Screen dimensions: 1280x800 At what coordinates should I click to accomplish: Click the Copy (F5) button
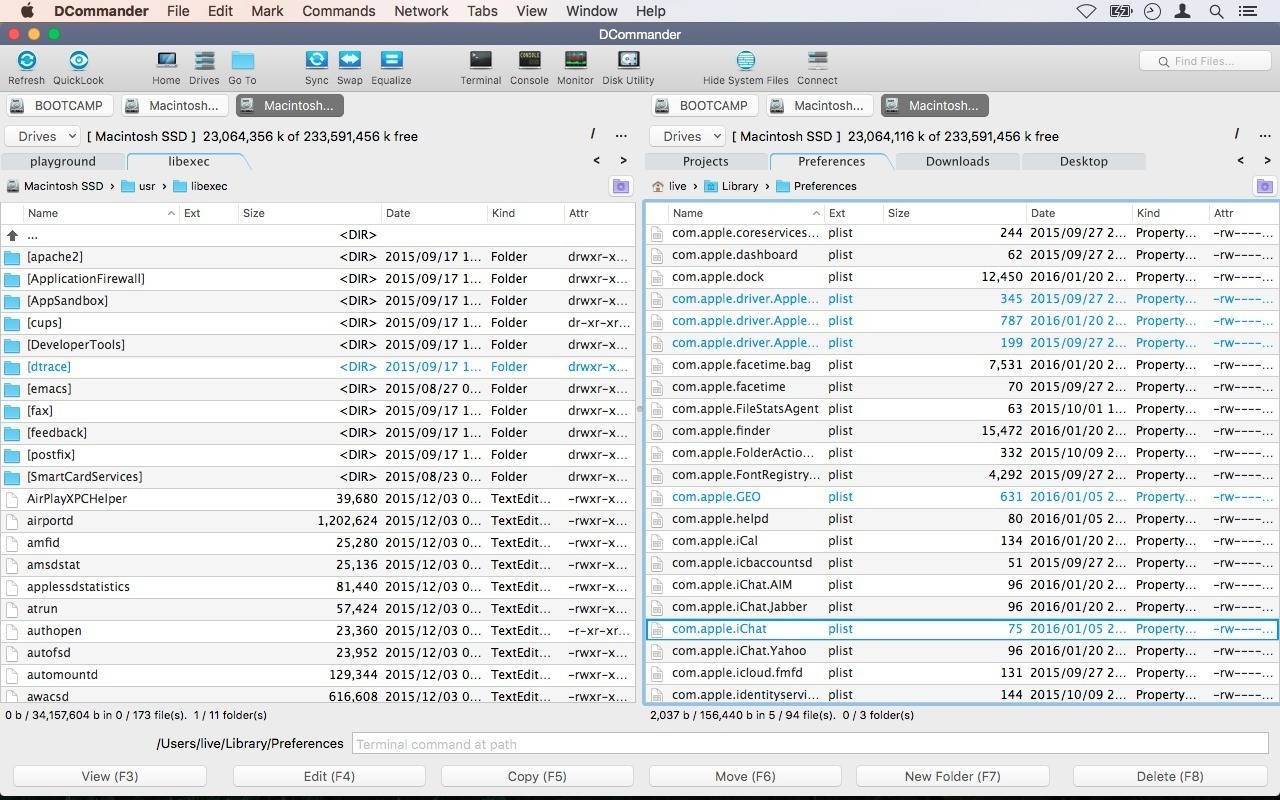point(537,776)
